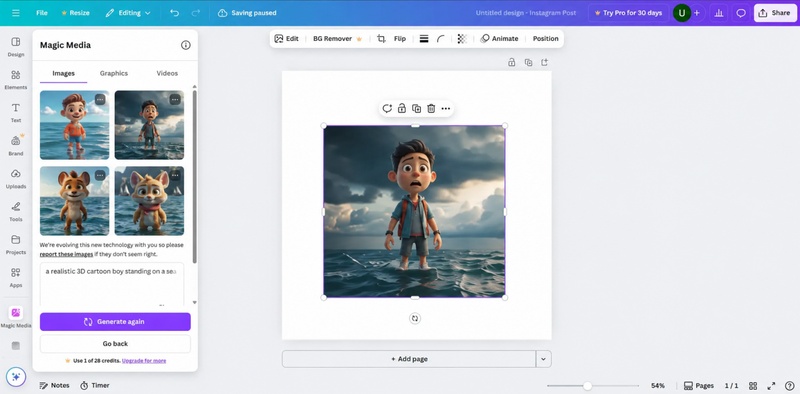Open the Projects sidebar panel

[x=16, y=244]
